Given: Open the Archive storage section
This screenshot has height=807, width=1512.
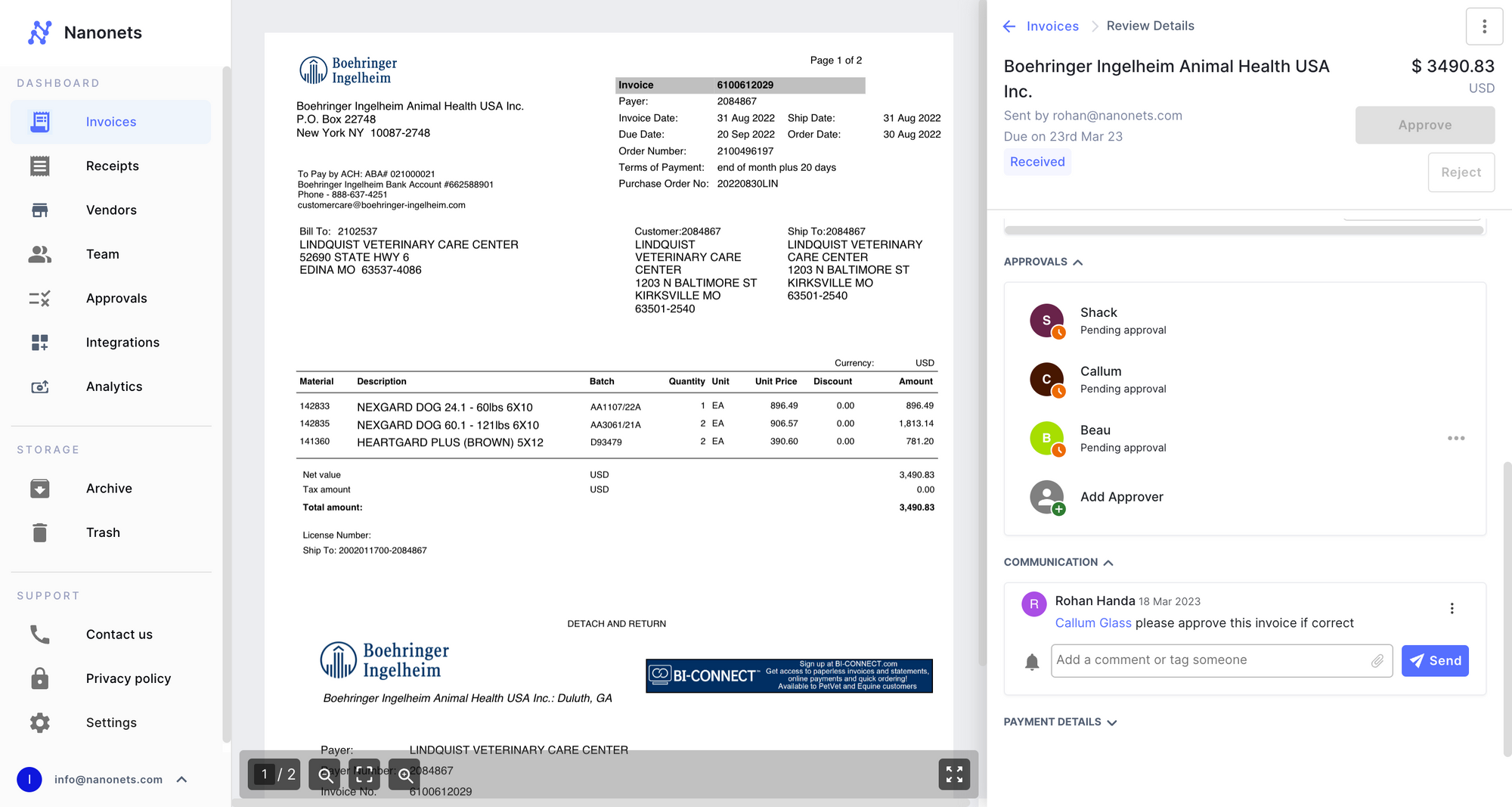Looking at the screenshot, I should pyautogui.click(x=109, y=488).
